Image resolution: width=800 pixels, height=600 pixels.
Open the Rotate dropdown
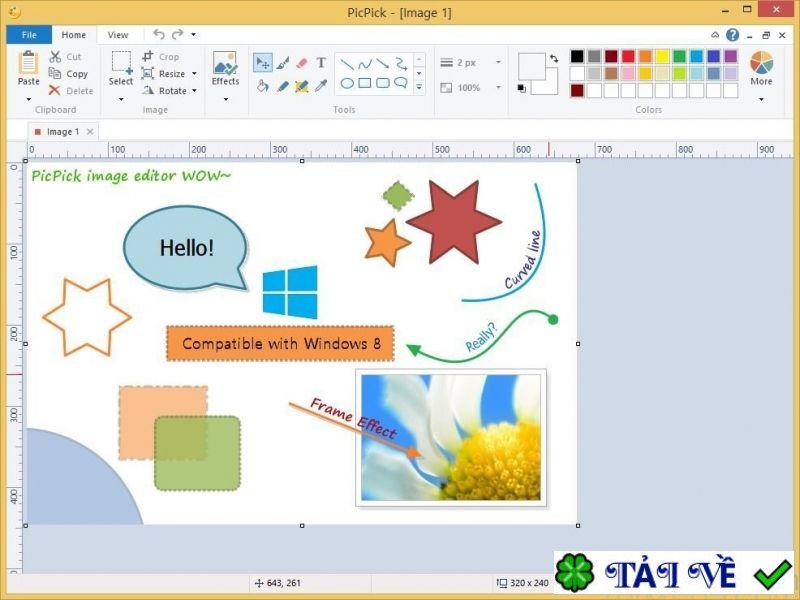[195, 91]
